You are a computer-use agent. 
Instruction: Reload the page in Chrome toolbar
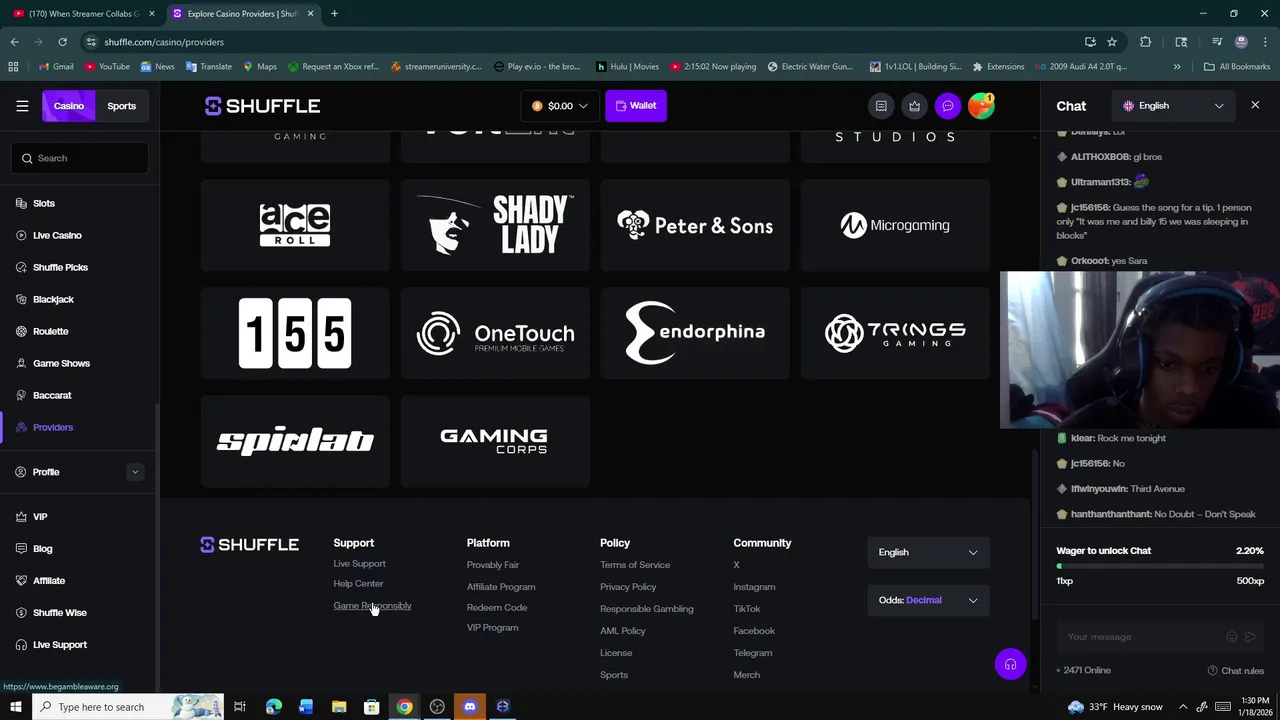62,42
